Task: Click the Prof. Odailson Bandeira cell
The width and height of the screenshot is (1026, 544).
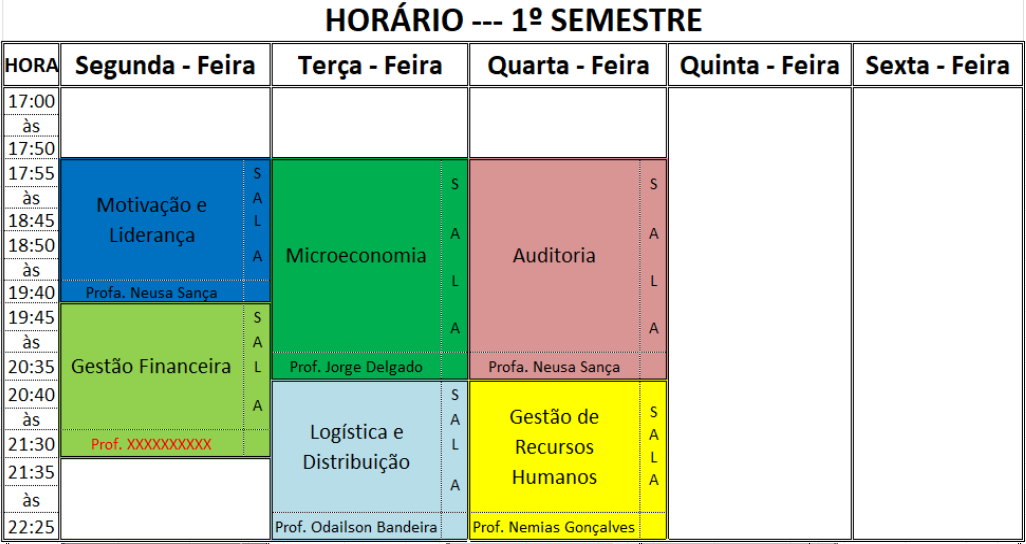Action: pos(356,527)
